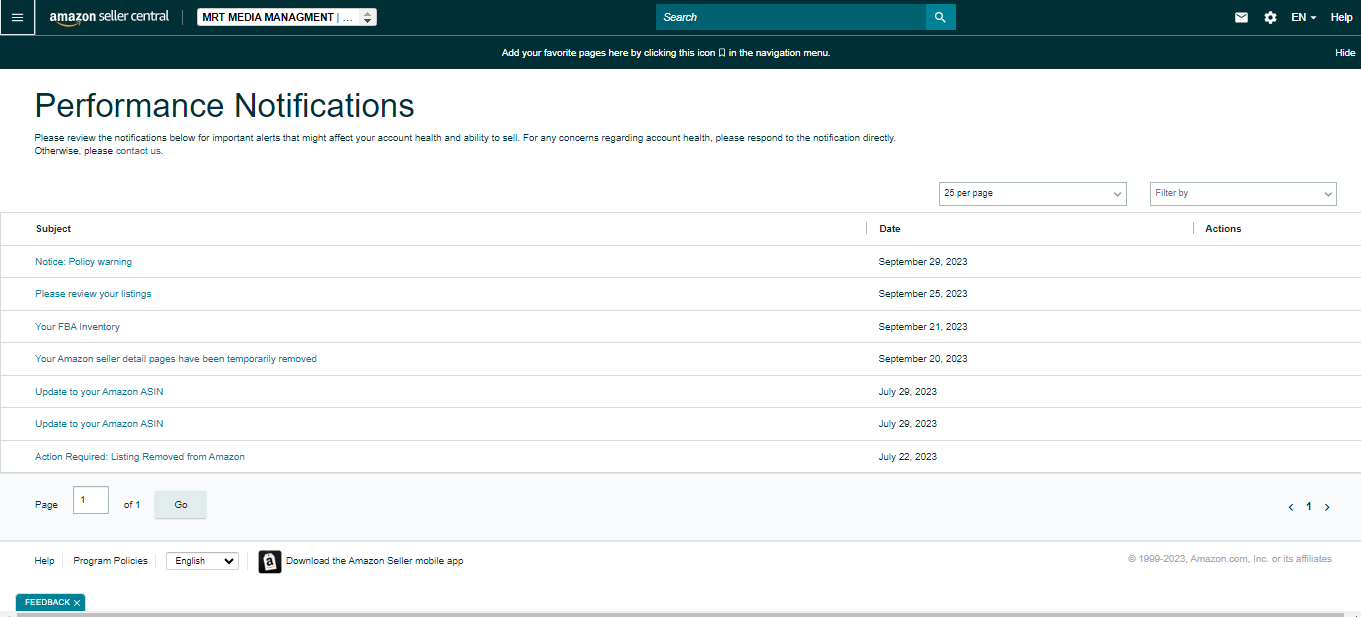This screenshot has height=617, width=1361.
Task: Click the September 25, 2023 date cell
Action: (923, 294)
